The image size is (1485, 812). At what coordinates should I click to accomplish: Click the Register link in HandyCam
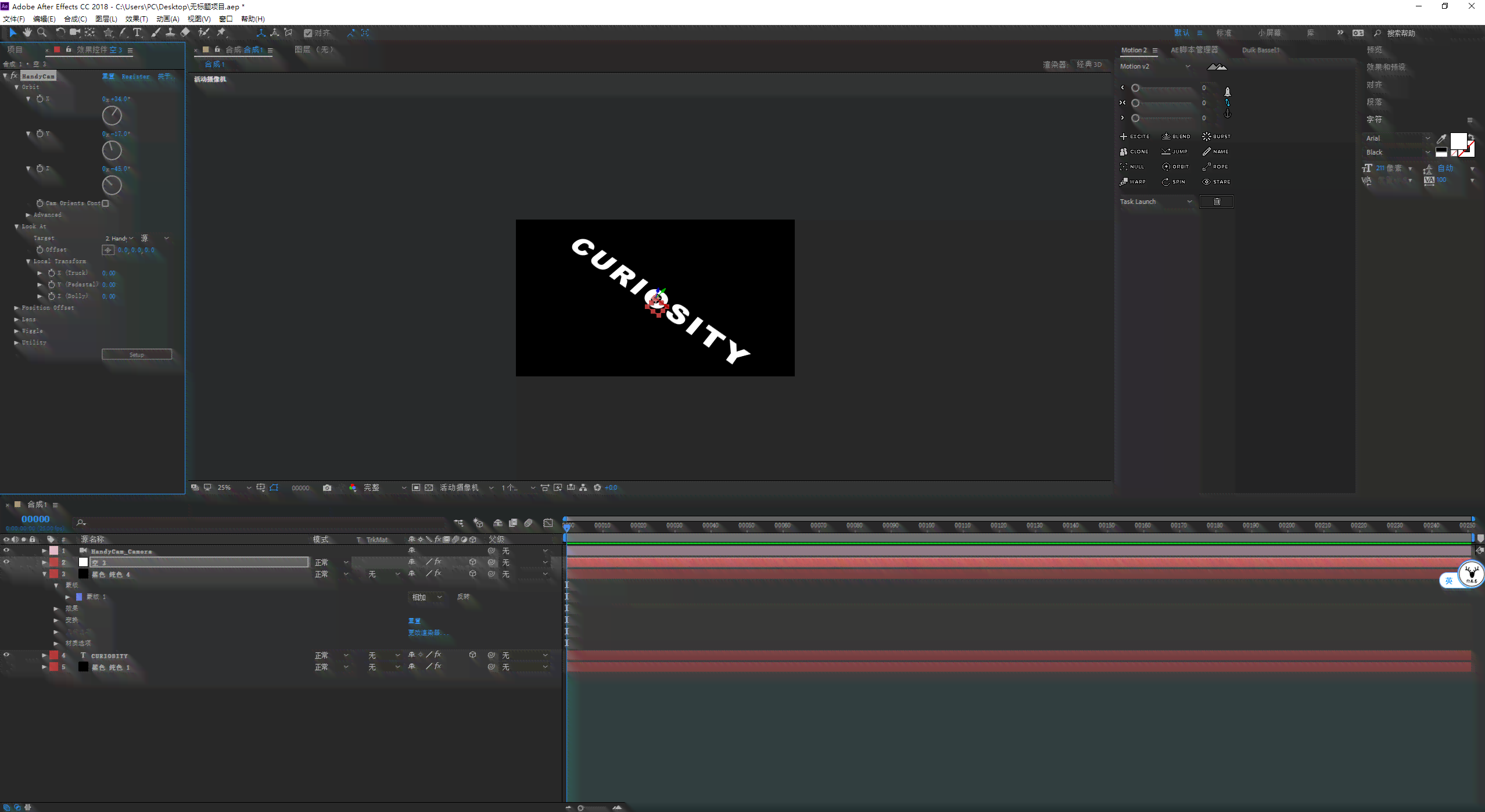pyautogui.click(x=135, y=76)
